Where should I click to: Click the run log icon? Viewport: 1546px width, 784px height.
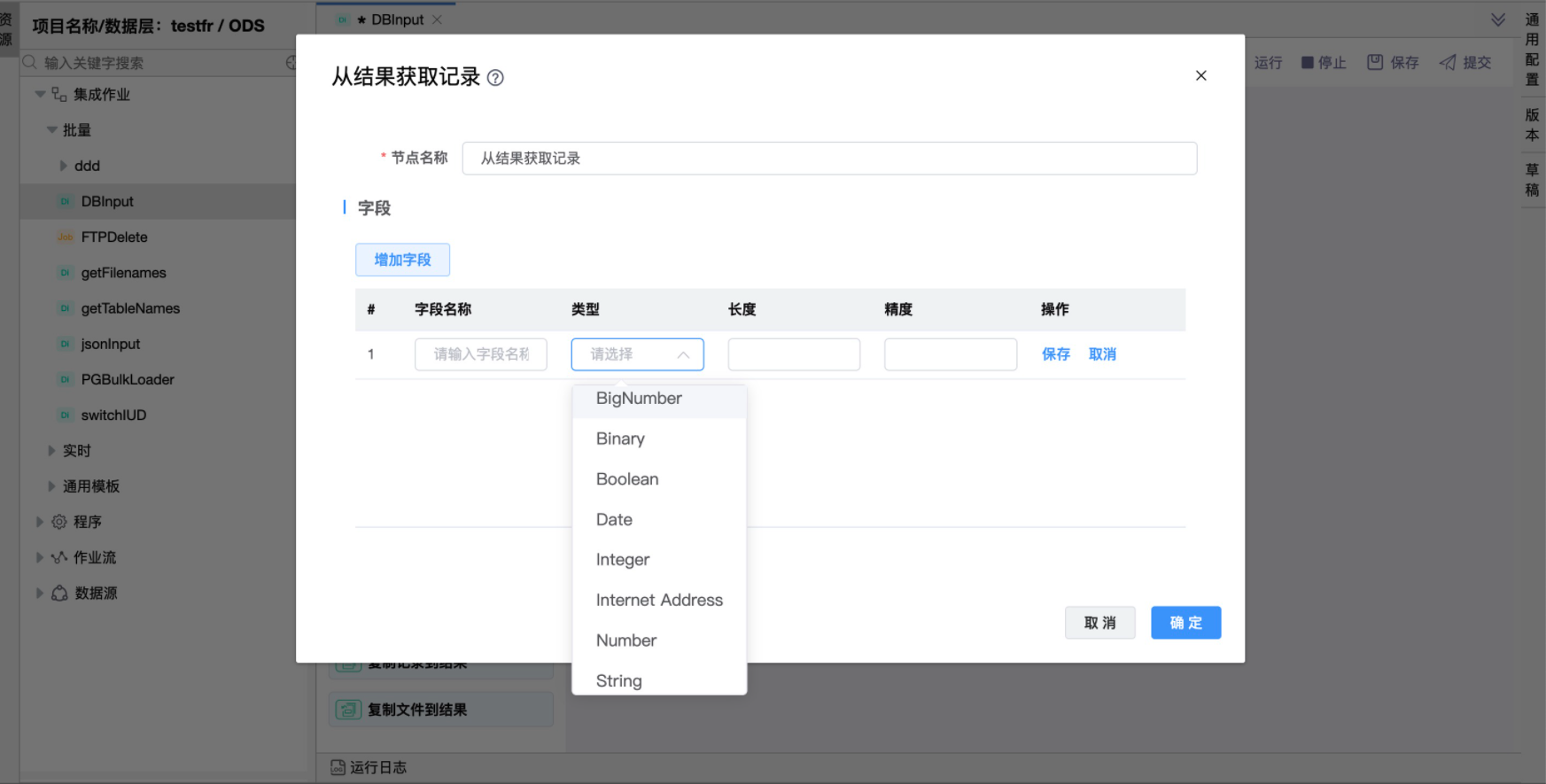click(x=338, y=767)
